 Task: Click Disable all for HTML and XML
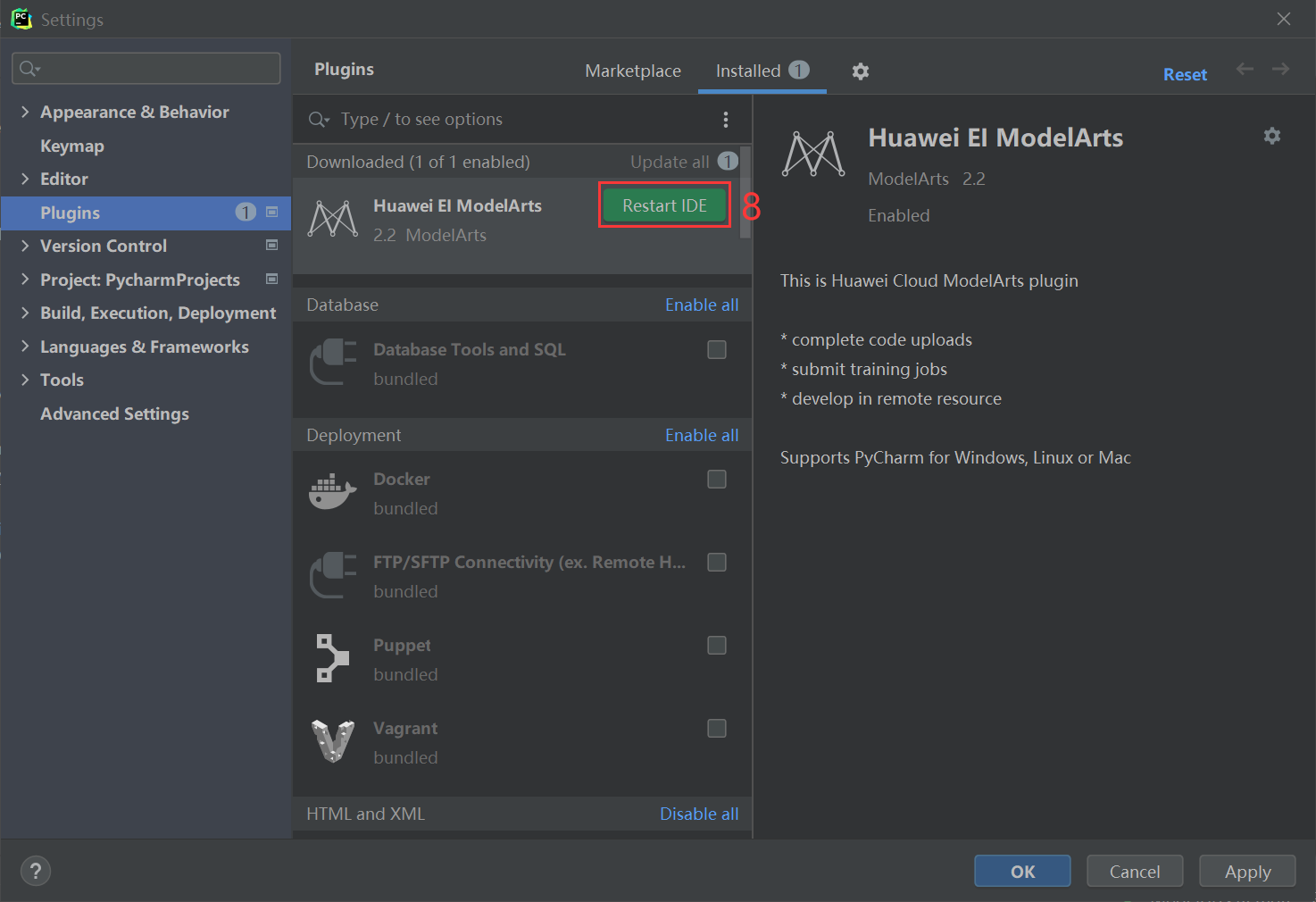[699, 814]
